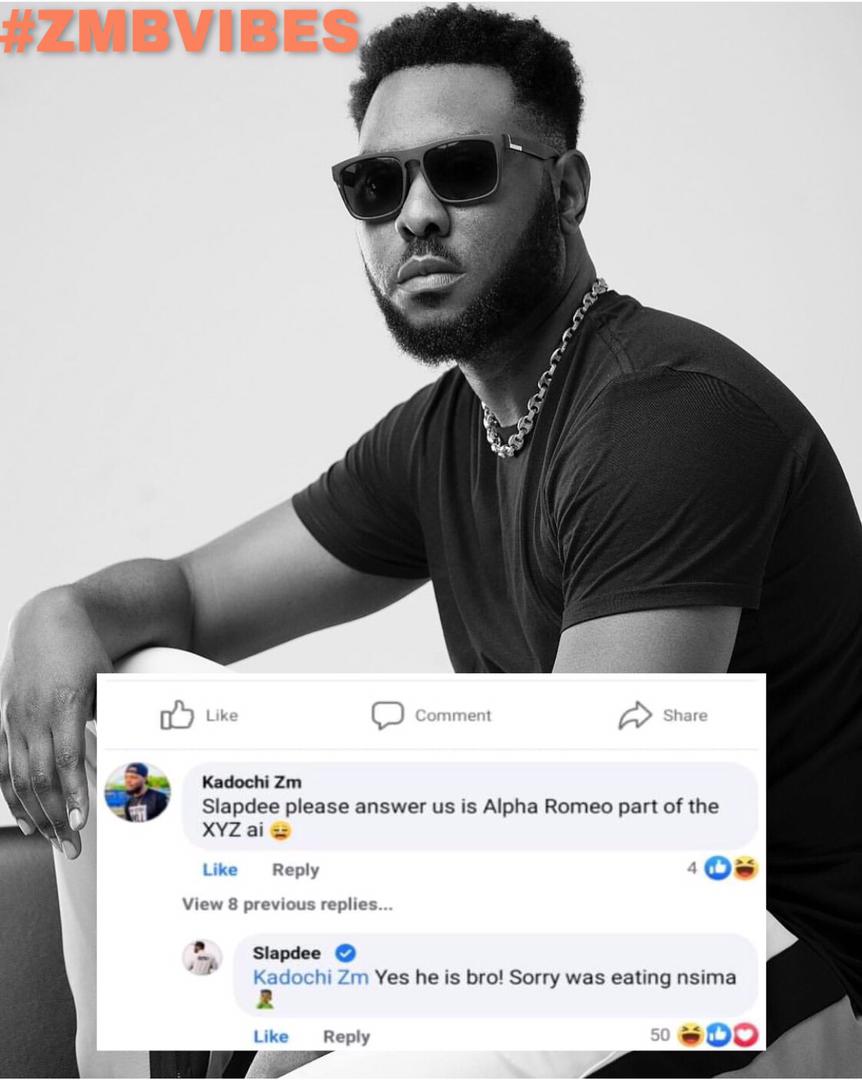The image size is (862, 1080).
Task: Click the Kadochi Zm mention in Slapdee's reply
Action: click(311, 977)
